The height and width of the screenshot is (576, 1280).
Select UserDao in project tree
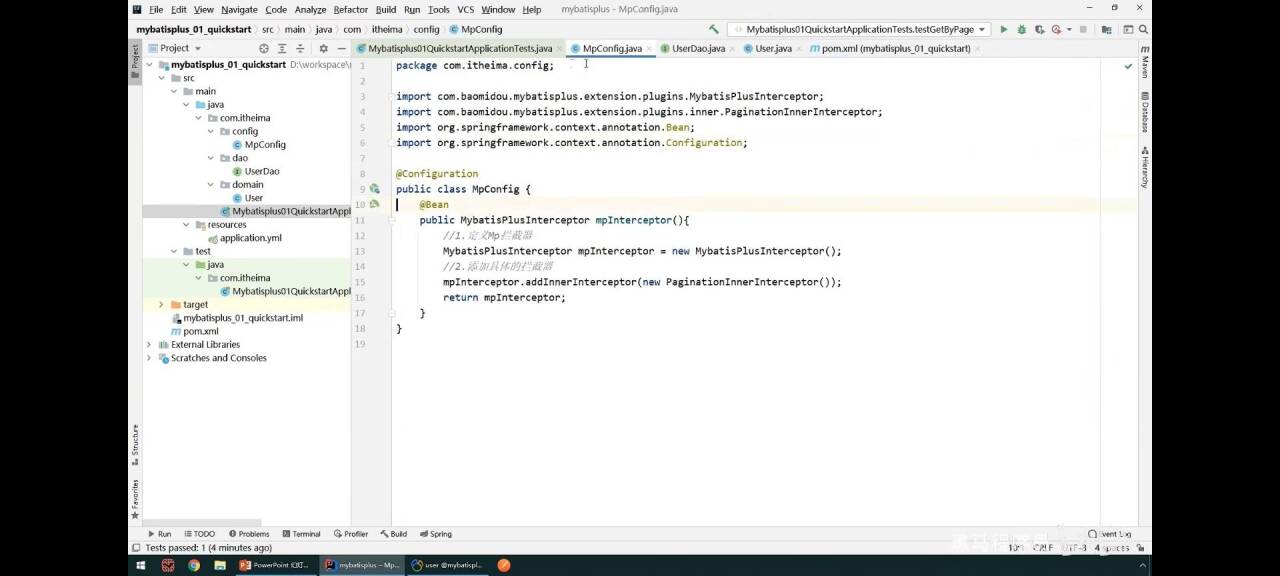pyautogui.click(x=255, y=171)
